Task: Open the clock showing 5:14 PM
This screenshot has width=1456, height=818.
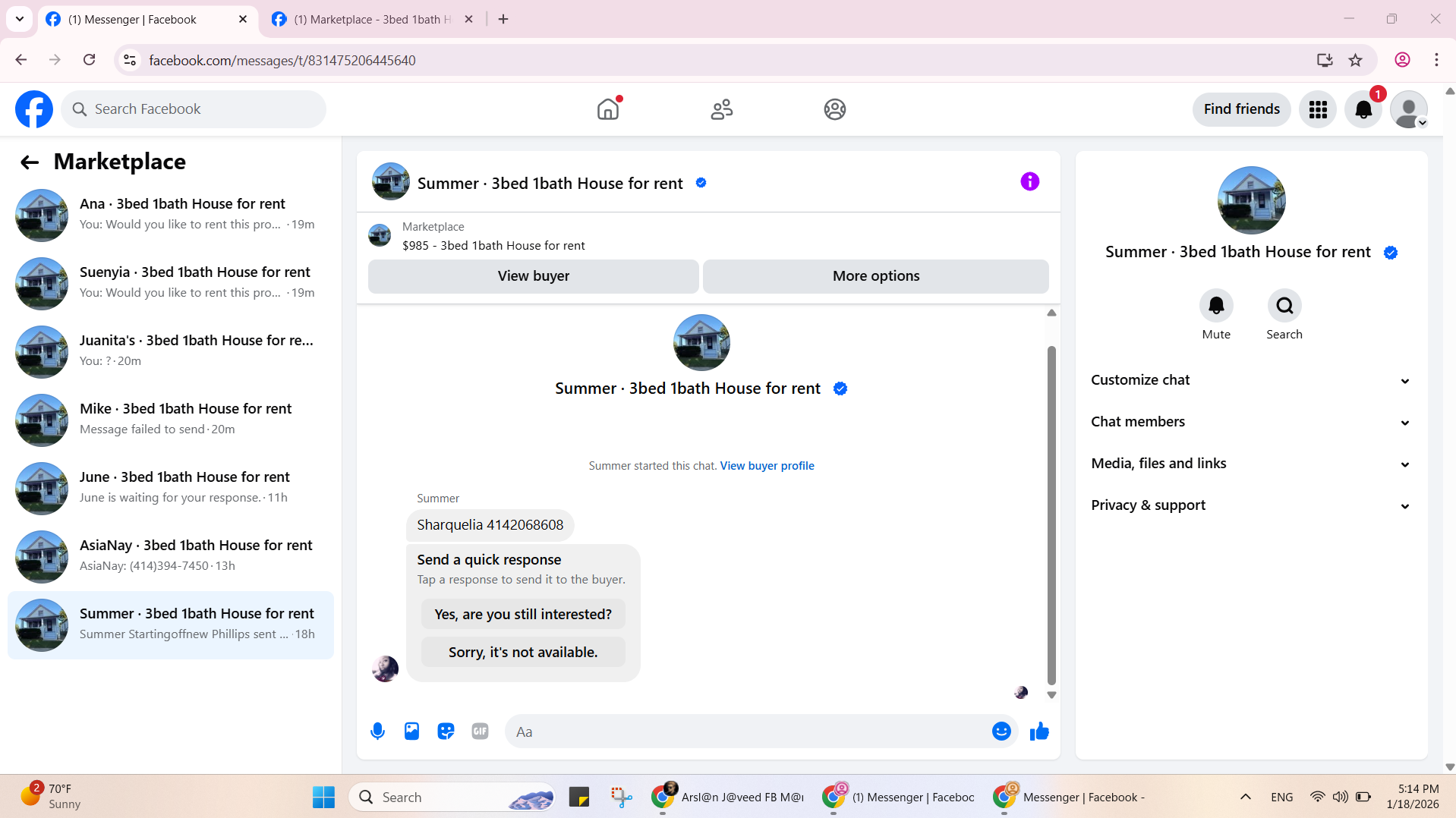Action: [1413, 797]
